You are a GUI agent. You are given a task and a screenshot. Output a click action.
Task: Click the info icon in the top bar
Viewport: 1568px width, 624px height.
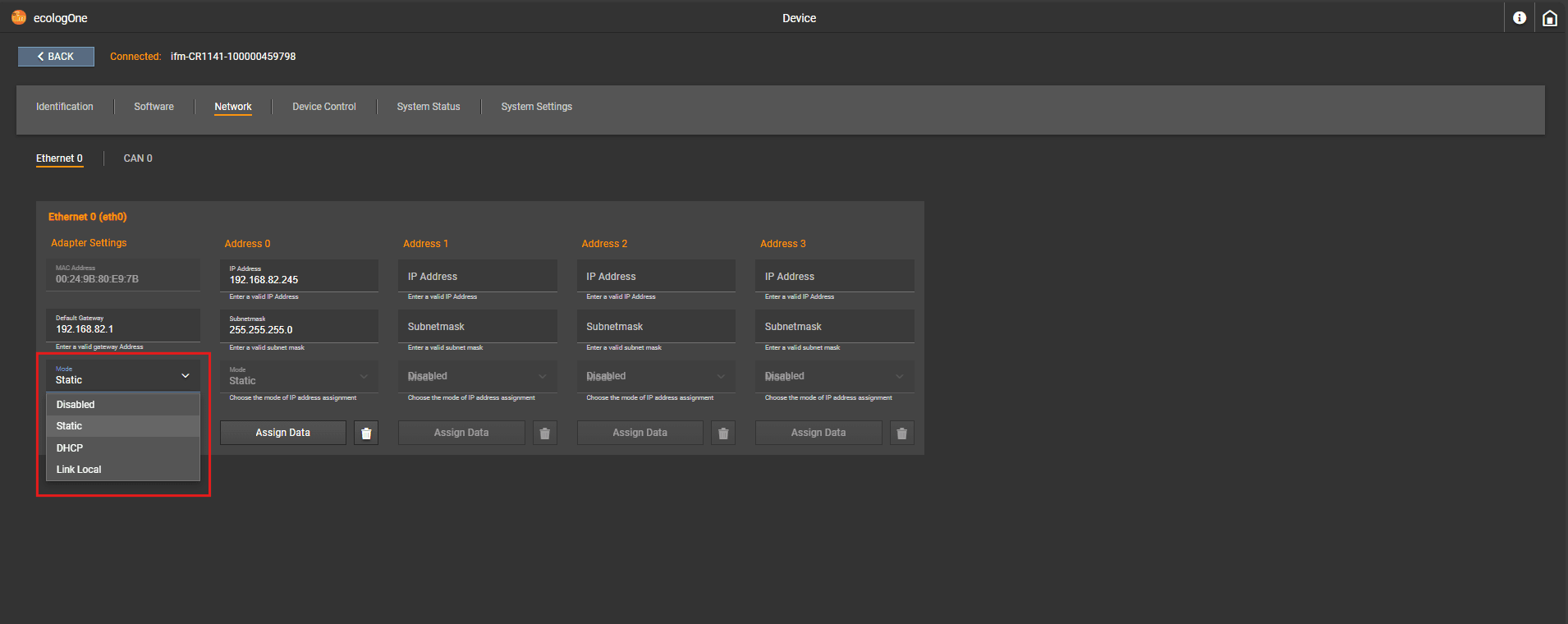(1519, 17)
